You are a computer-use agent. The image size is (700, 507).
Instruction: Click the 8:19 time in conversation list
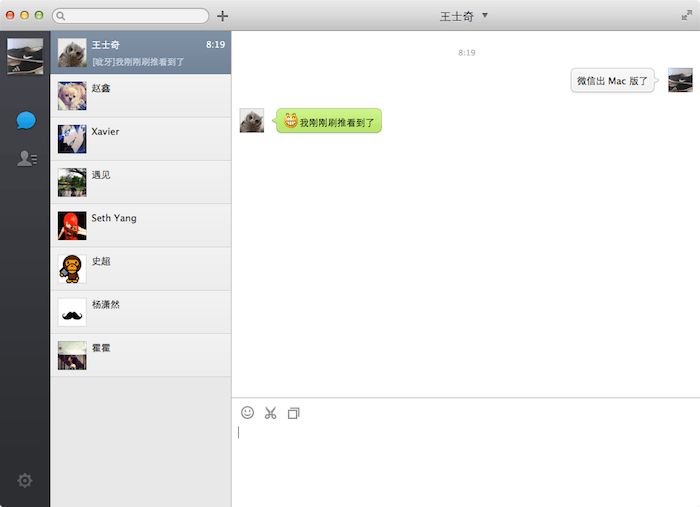click(x=215, y=45)
